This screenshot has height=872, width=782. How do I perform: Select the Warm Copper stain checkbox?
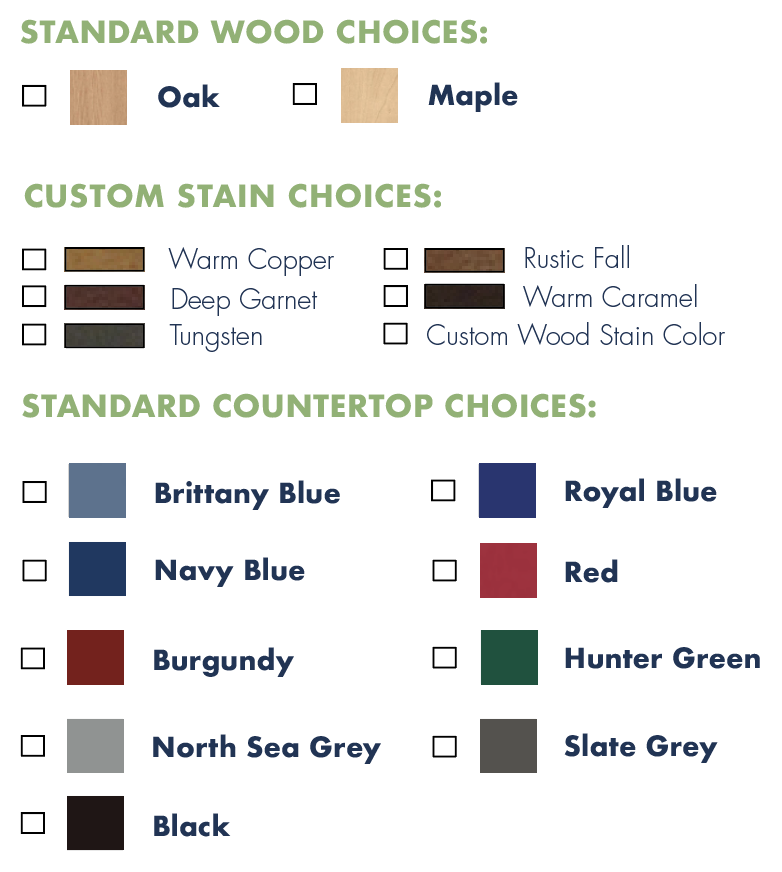34,259
